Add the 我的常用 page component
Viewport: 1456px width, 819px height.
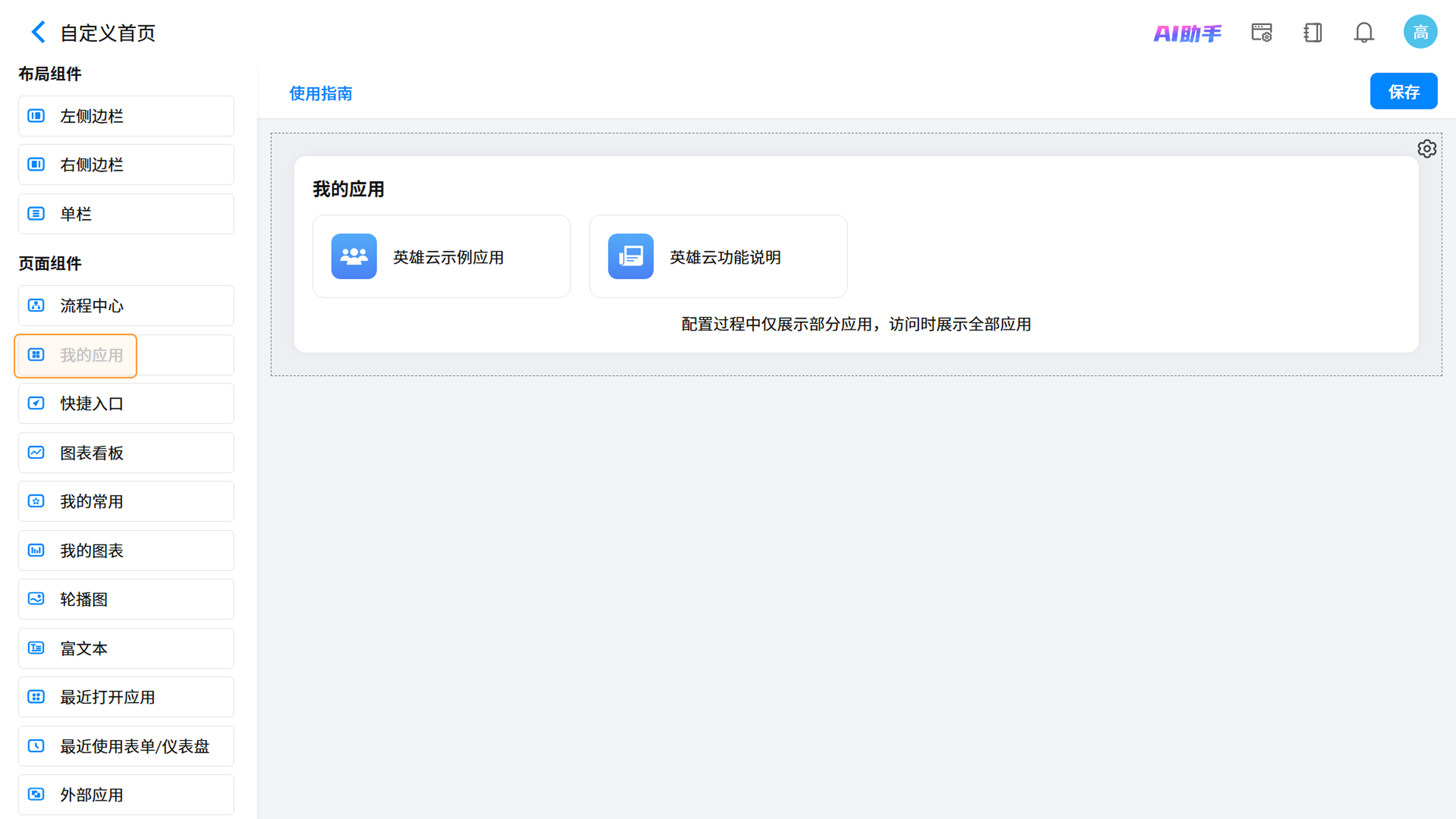tap(126, 501)
